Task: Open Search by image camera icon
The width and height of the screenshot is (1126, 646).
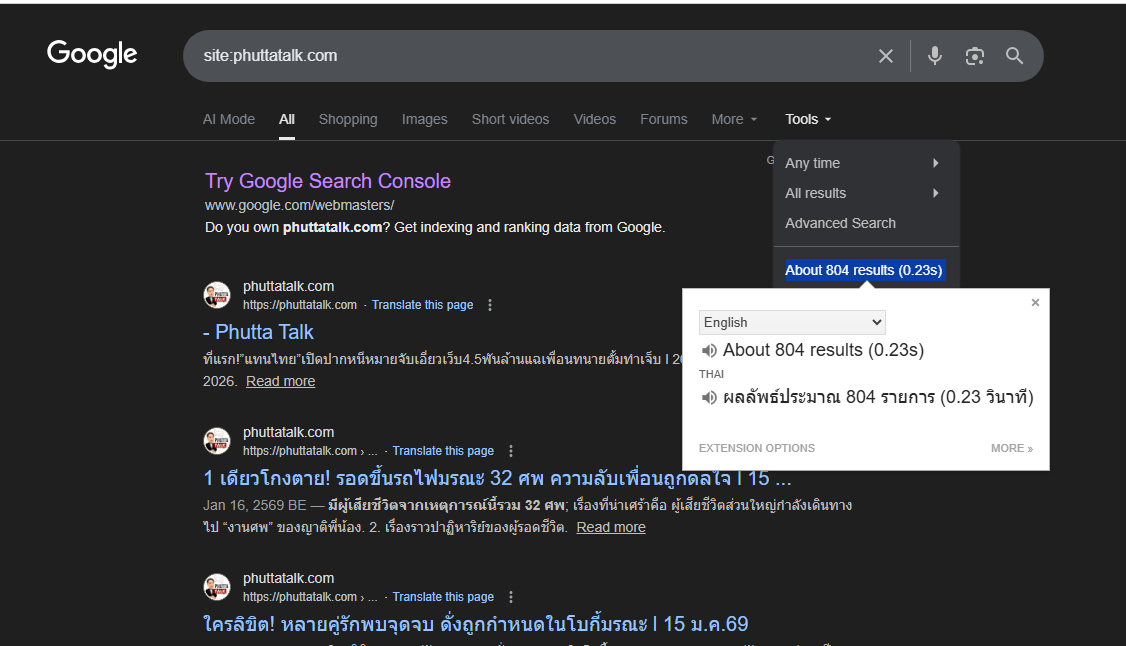Action: coord(975,56)
